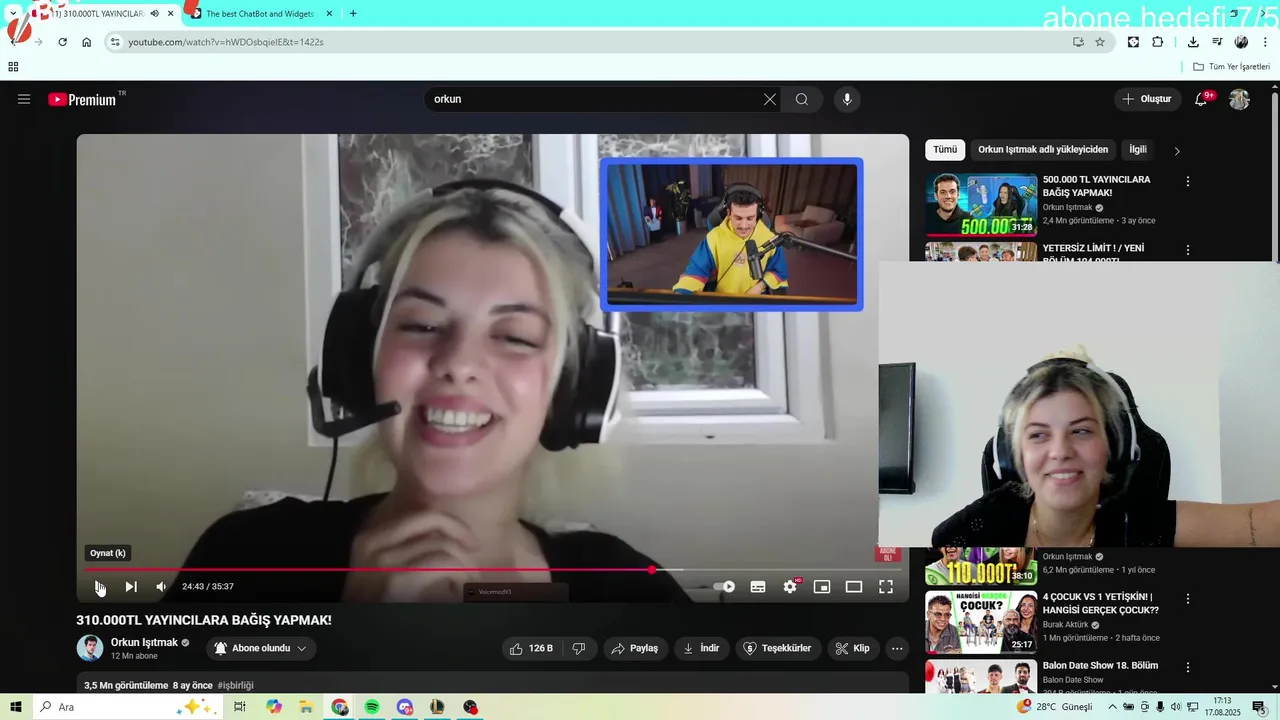
Task: Click the Windows taskbar search box 'Ara'
Action: (x=125, y=707)
